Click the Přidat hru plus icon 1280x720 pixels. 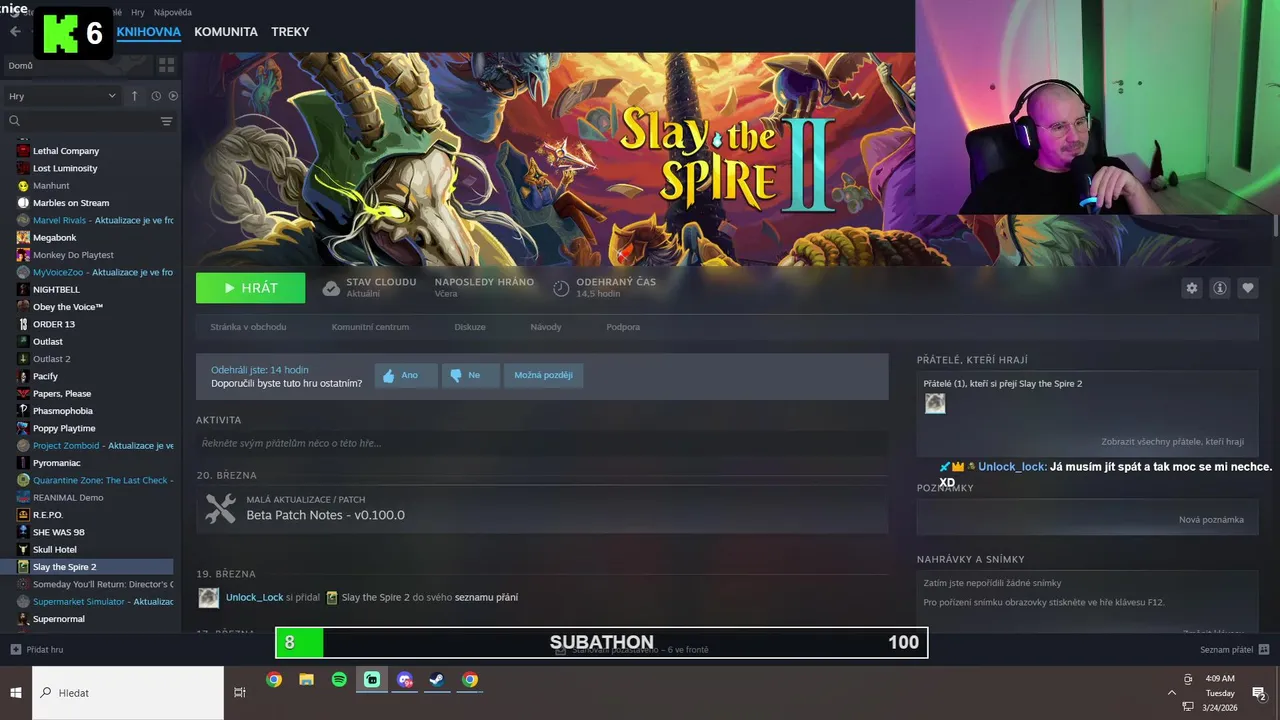coord(15,649)
